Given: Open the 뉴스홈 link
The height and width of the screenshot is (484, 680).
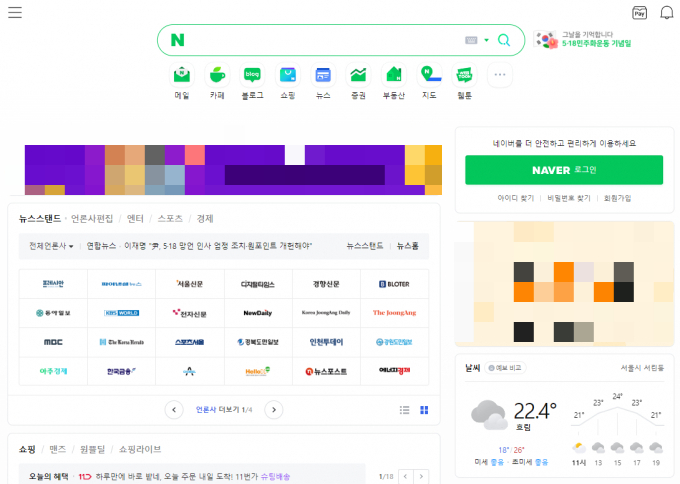Looking at the screenshot, I should click(408, 246).
